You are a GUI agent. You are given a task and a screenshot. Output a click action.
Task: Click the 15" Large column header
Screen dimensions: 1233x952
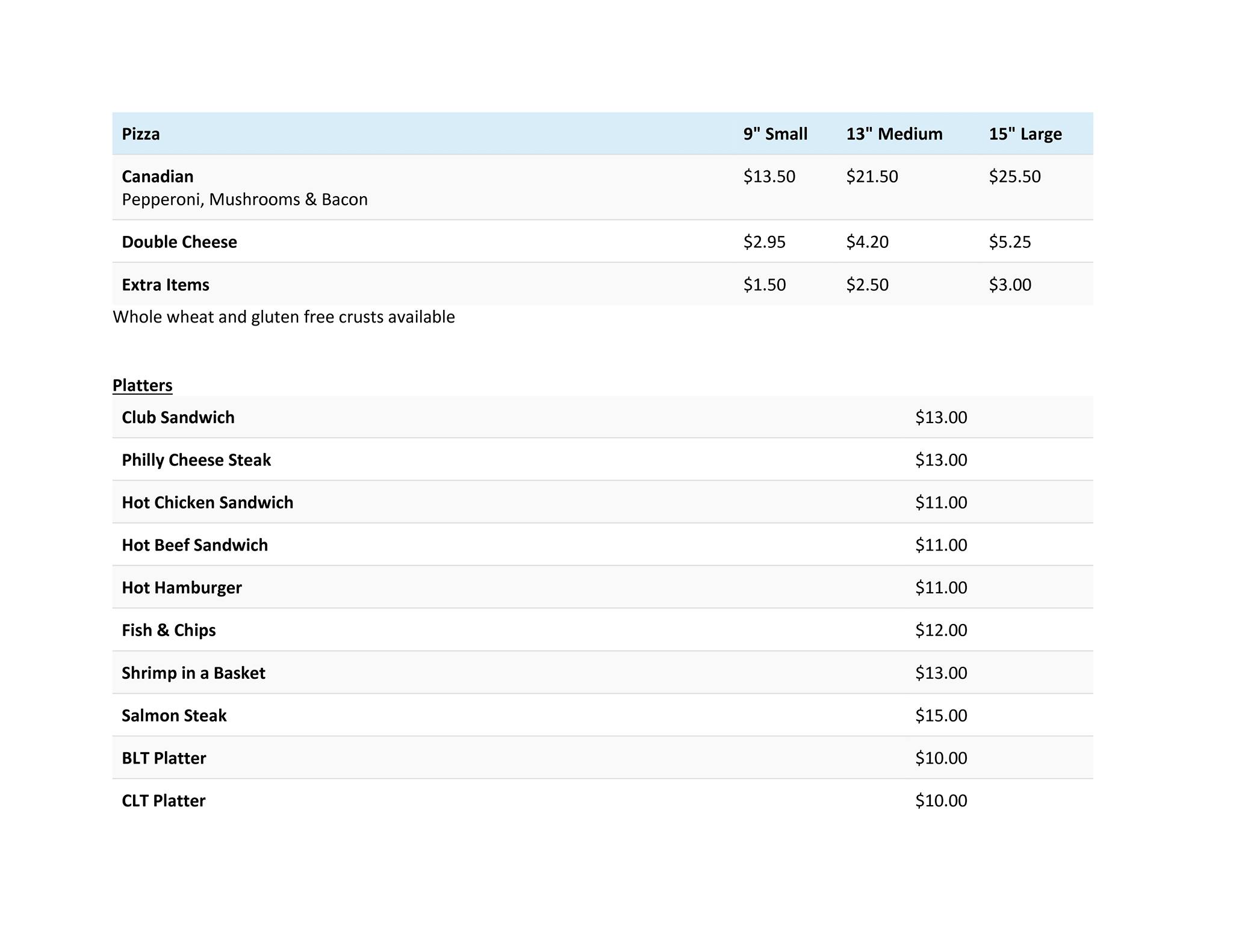tap(1025, 134)
